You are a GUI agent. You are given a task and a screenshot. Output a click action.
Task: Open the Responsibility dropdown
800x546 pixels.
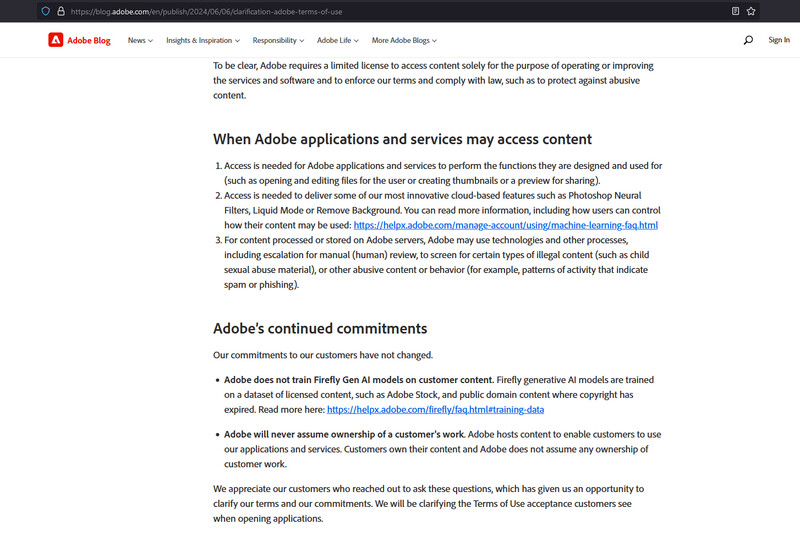[x=278, y=40]
